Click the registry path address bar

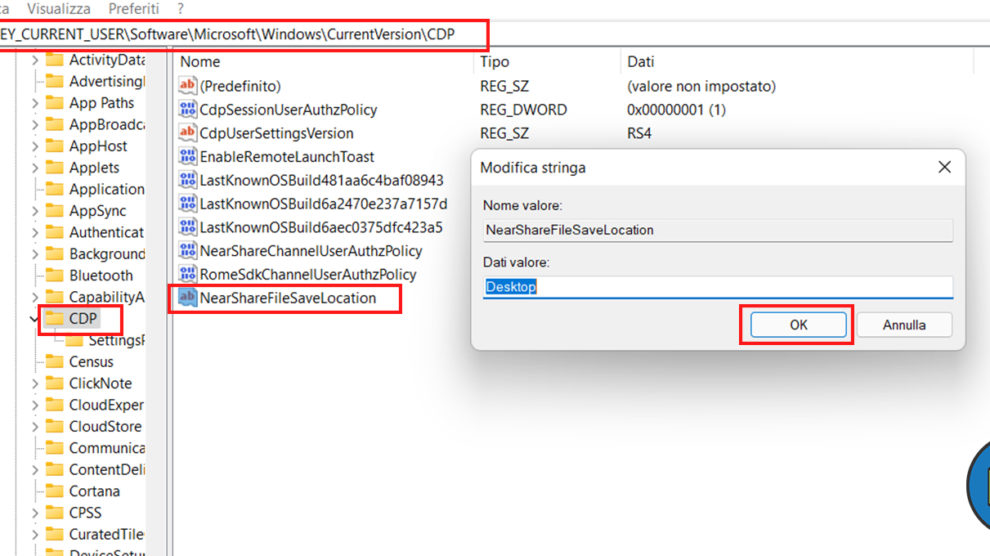495,34
